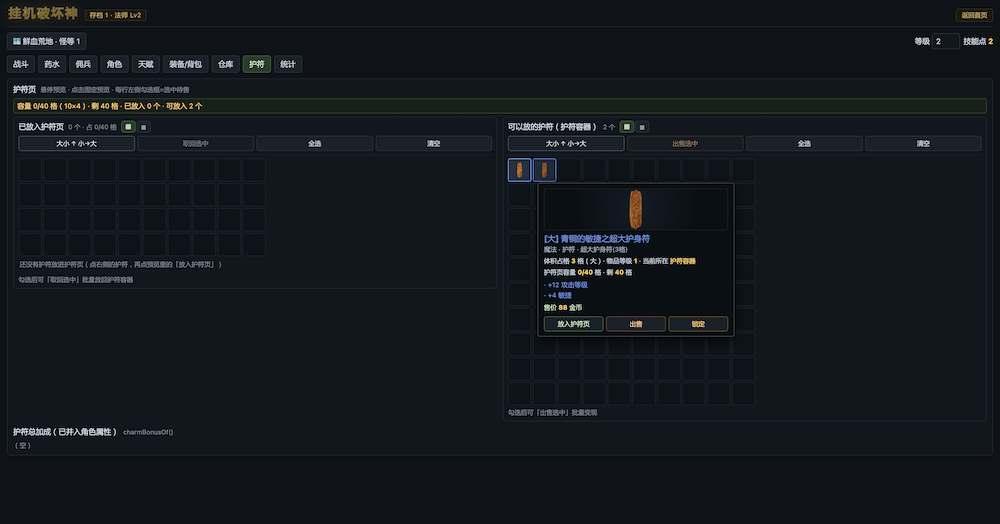Click the 售价 88 金币 price text
Image resolution: width=1000 pixels, height=524 pixels.
[562, 307]
